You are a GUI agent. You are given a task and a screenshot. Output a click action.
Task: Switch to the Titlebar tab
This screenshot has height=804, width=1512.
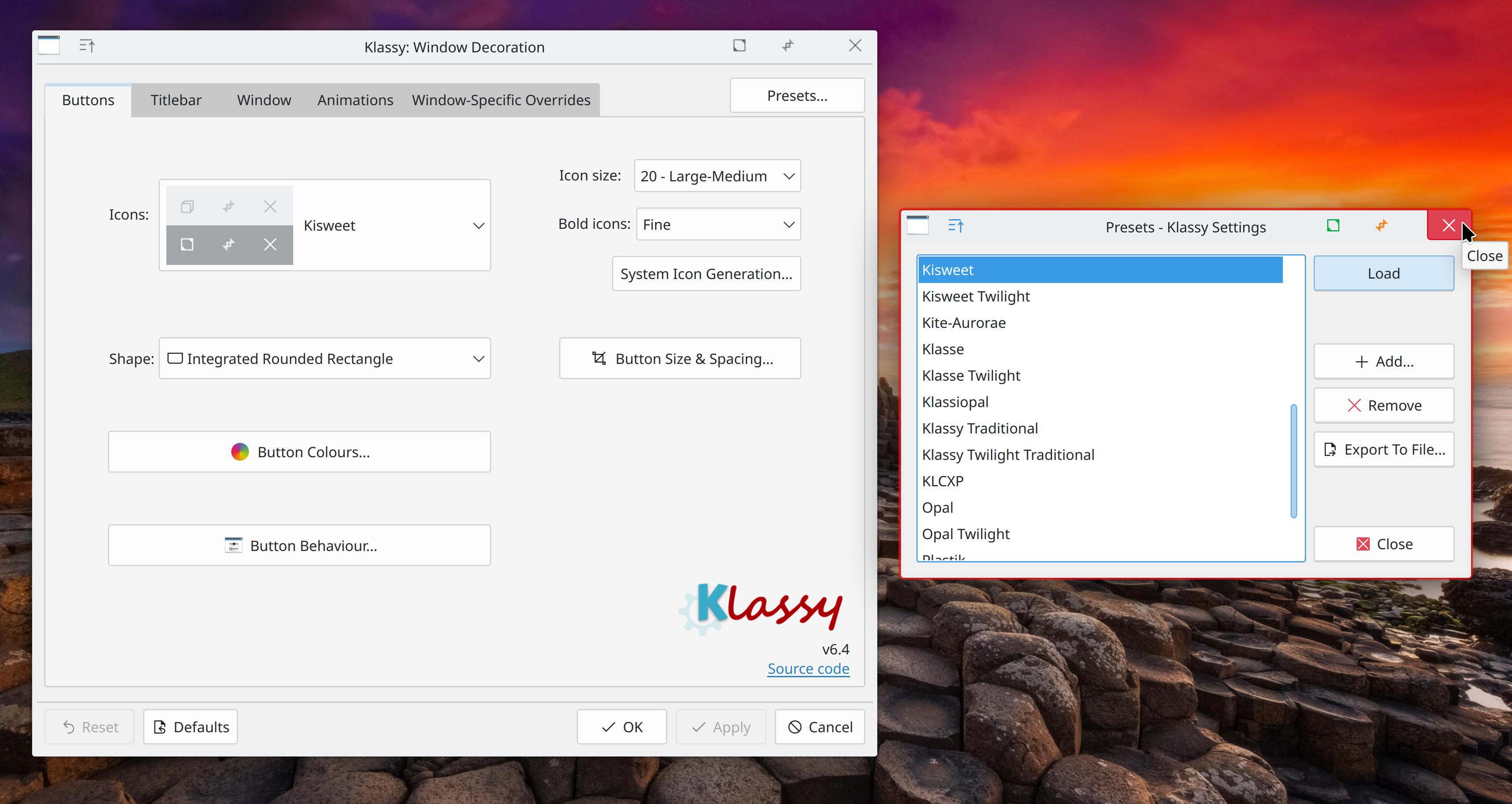(176, 100)
